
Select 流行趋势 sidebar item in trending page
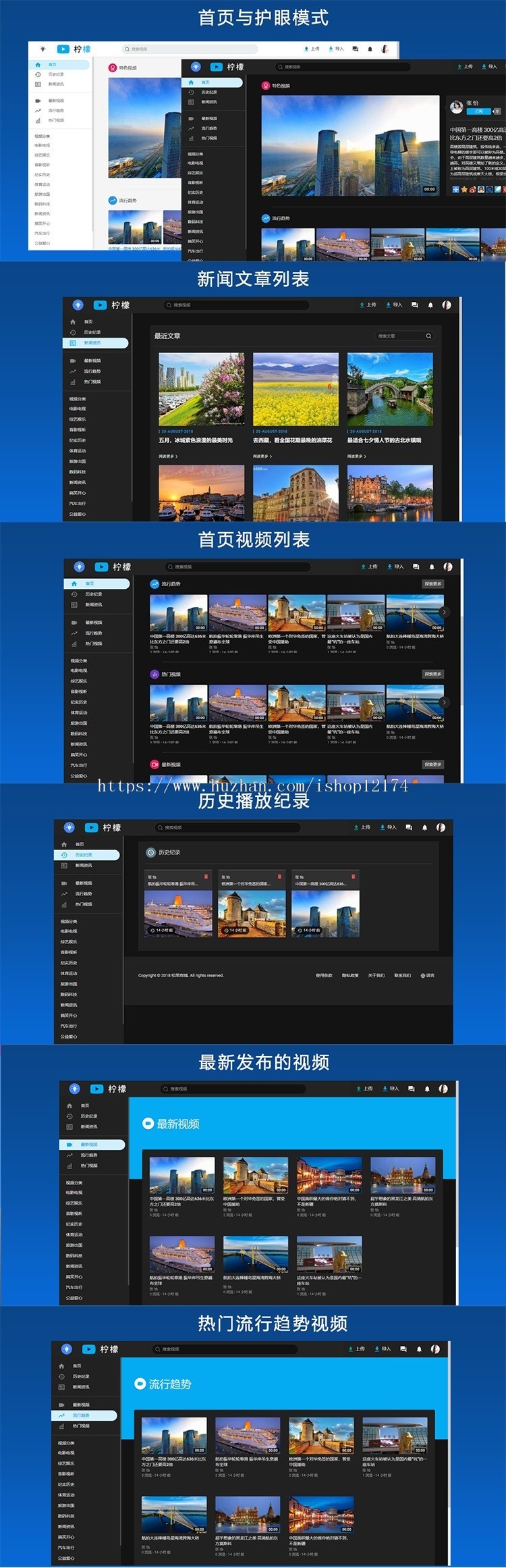84,1415
